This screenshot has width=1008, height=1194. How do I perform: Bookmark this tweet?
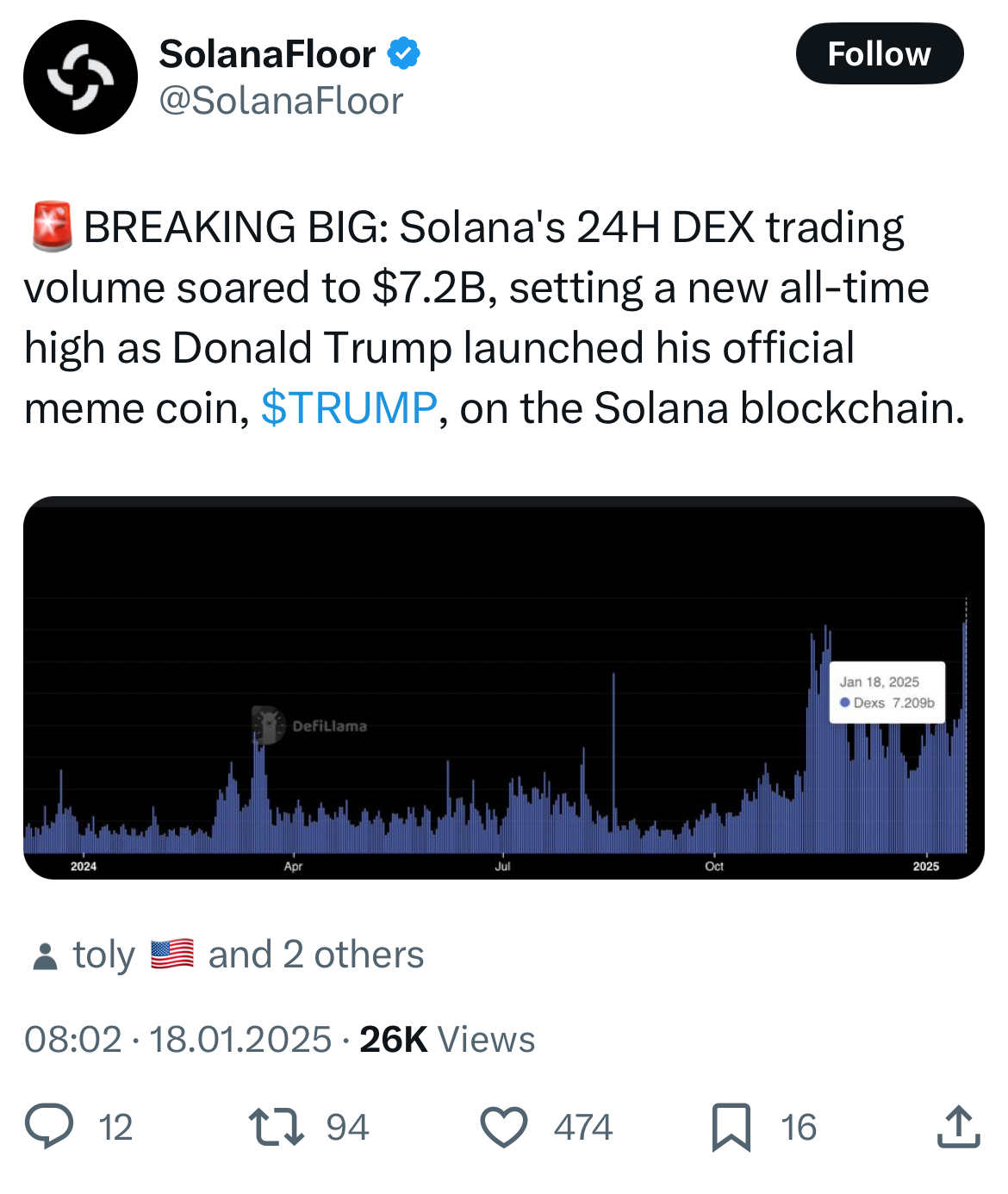coord(731,1127)
